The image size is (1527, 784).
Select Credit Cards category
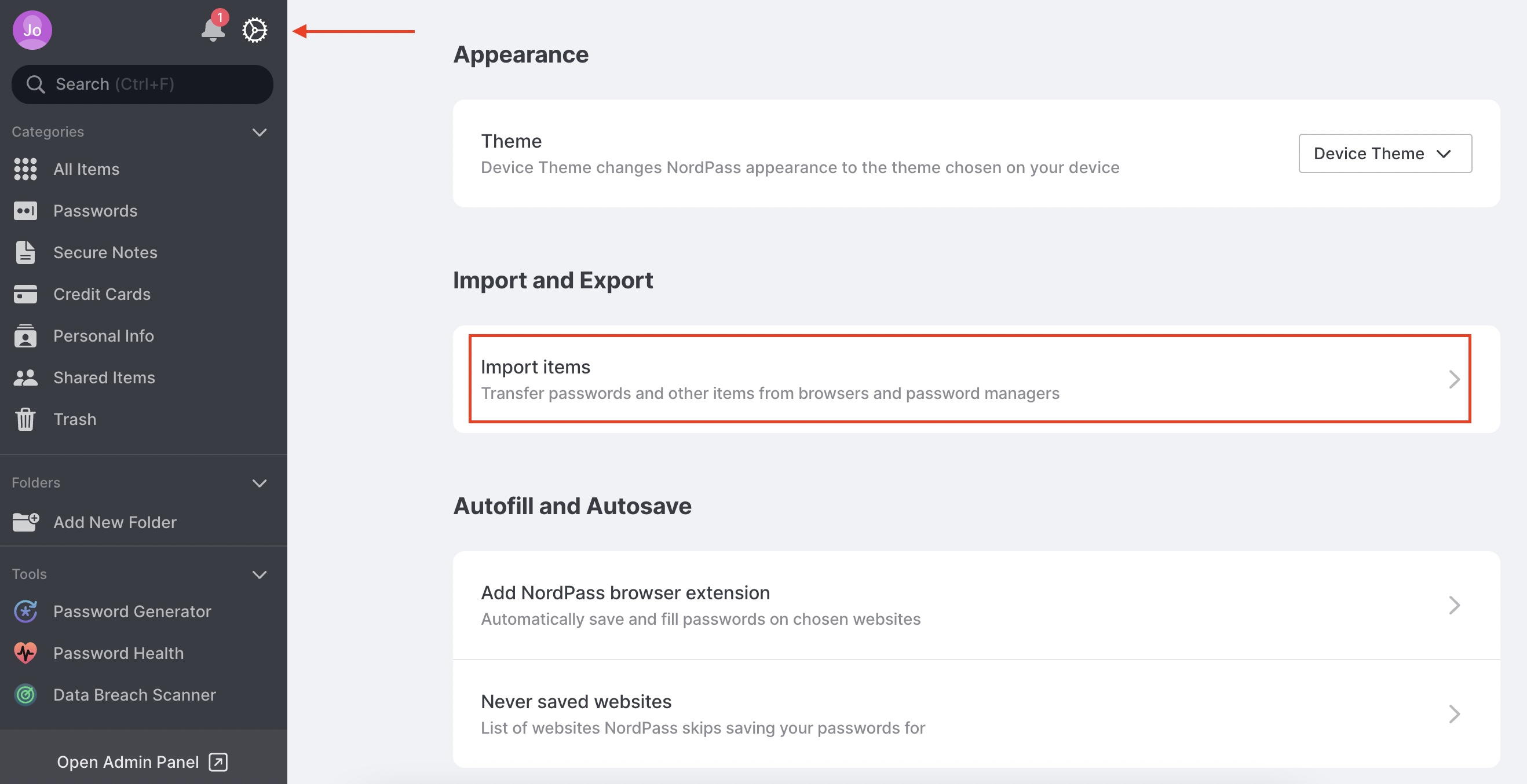coord(144,294)
